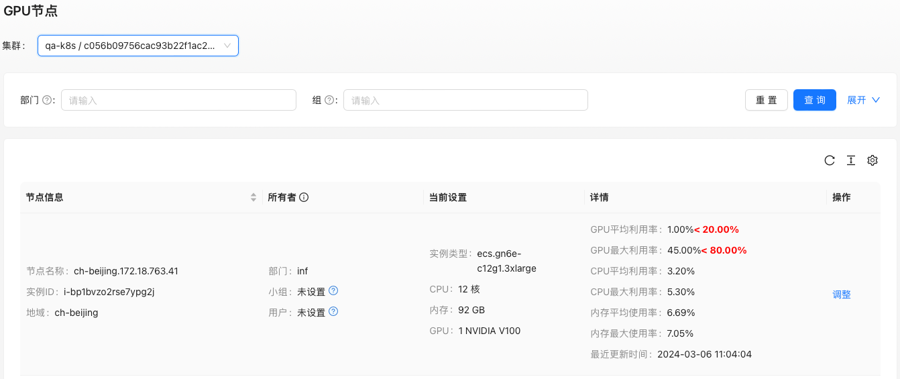Screen dimensions: 900x379
Task: Click help icon next to 用户 未设置
Action: point(333,311)
